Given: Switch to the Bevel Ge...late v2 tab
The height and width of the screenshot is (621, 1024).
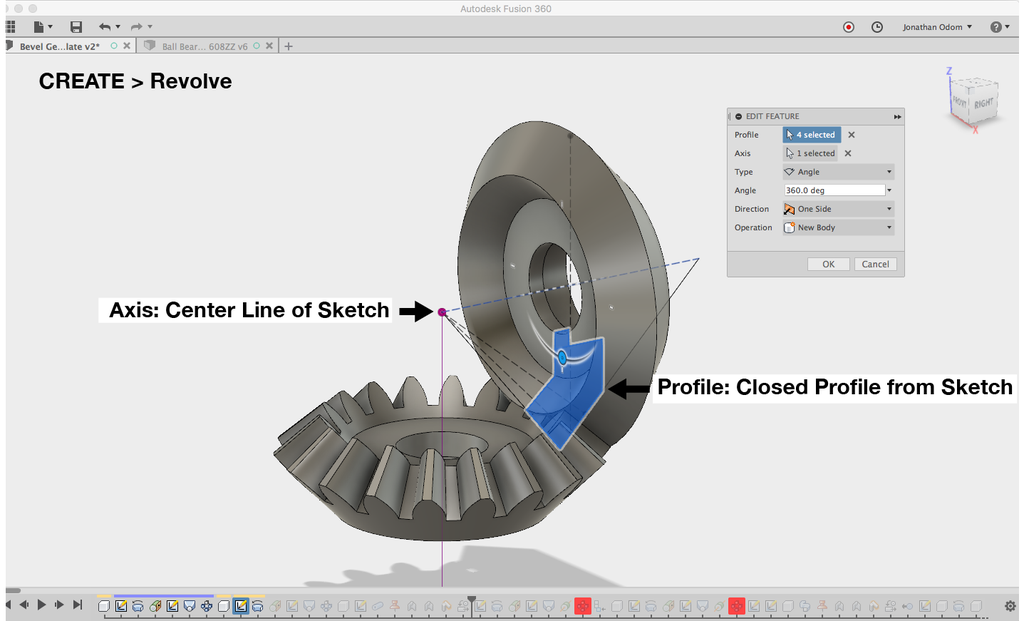Looking at the screenshot, I should point(59,46).
